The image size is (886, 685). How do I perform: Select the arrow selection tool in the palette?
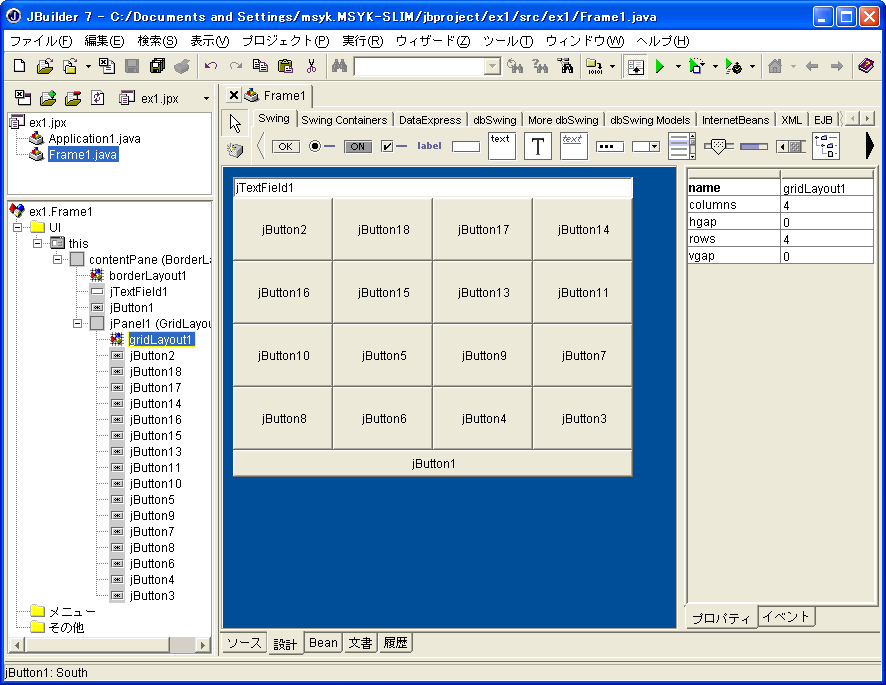(235, 124)
